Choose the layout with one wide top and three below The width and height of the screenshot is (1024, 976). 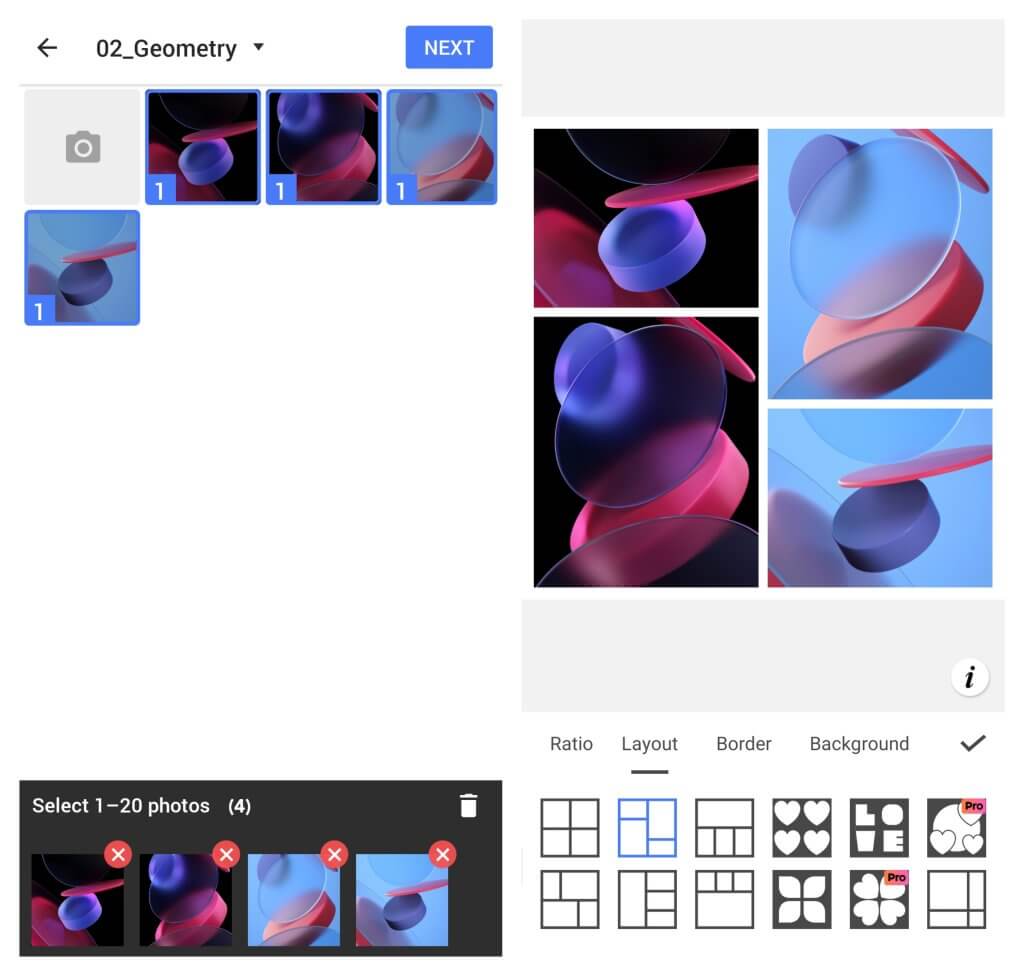724,828
